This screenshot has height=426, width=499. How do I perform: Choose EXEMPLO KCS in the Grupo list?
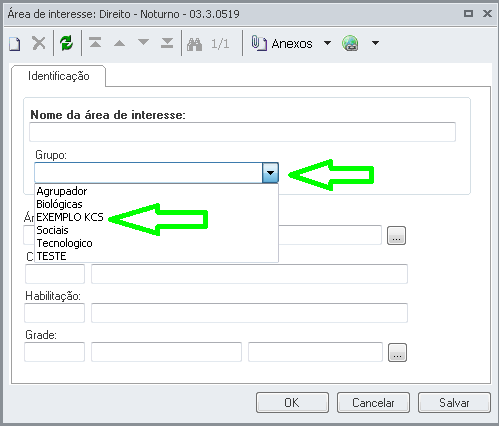coord(156,217)
